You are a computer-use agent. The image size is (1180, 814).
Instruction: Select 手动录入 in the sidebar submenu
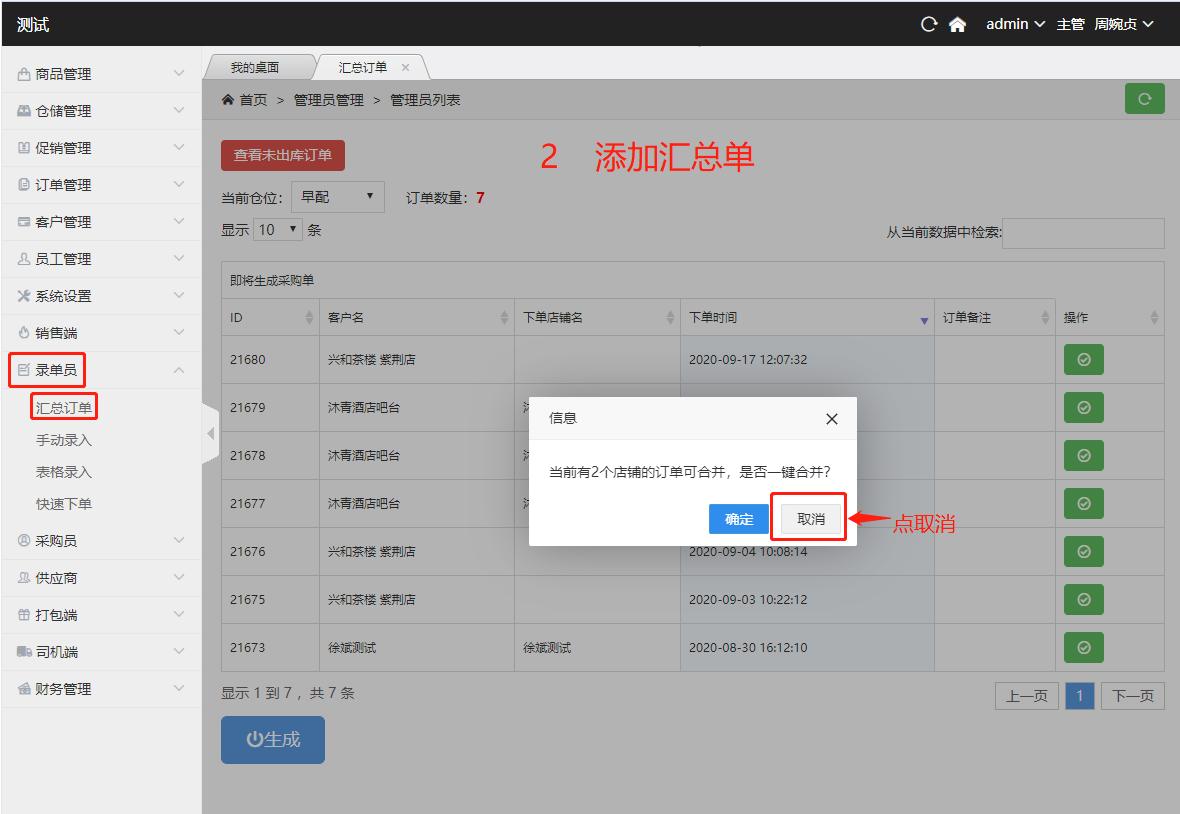64,440
